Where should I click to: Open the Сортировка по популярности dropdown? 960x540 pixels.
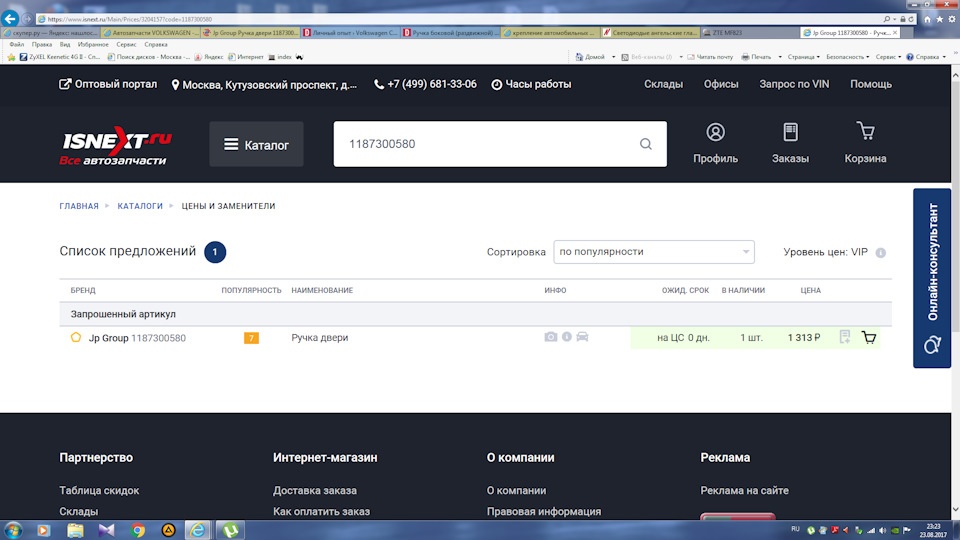point(654,252)
